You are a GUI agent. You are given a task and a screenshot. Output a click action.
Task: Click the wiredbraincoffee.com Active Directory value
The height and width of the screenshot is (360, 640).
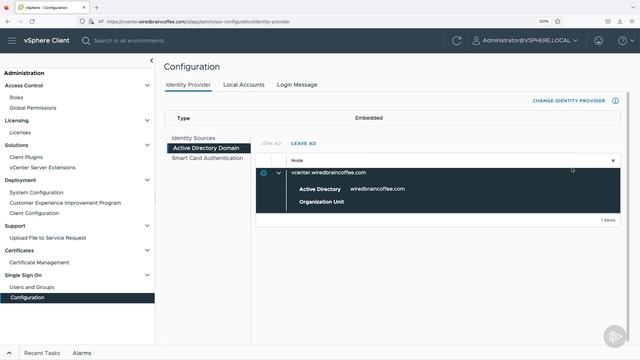coord(378,189)
